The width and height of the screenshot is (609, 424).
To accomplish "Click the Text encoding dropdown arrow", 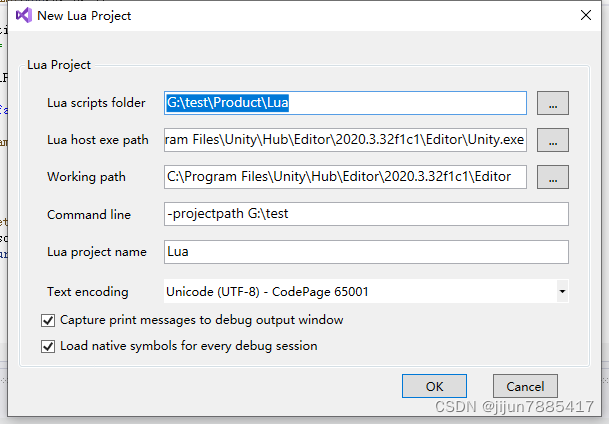I will click(x=562, y=291).
